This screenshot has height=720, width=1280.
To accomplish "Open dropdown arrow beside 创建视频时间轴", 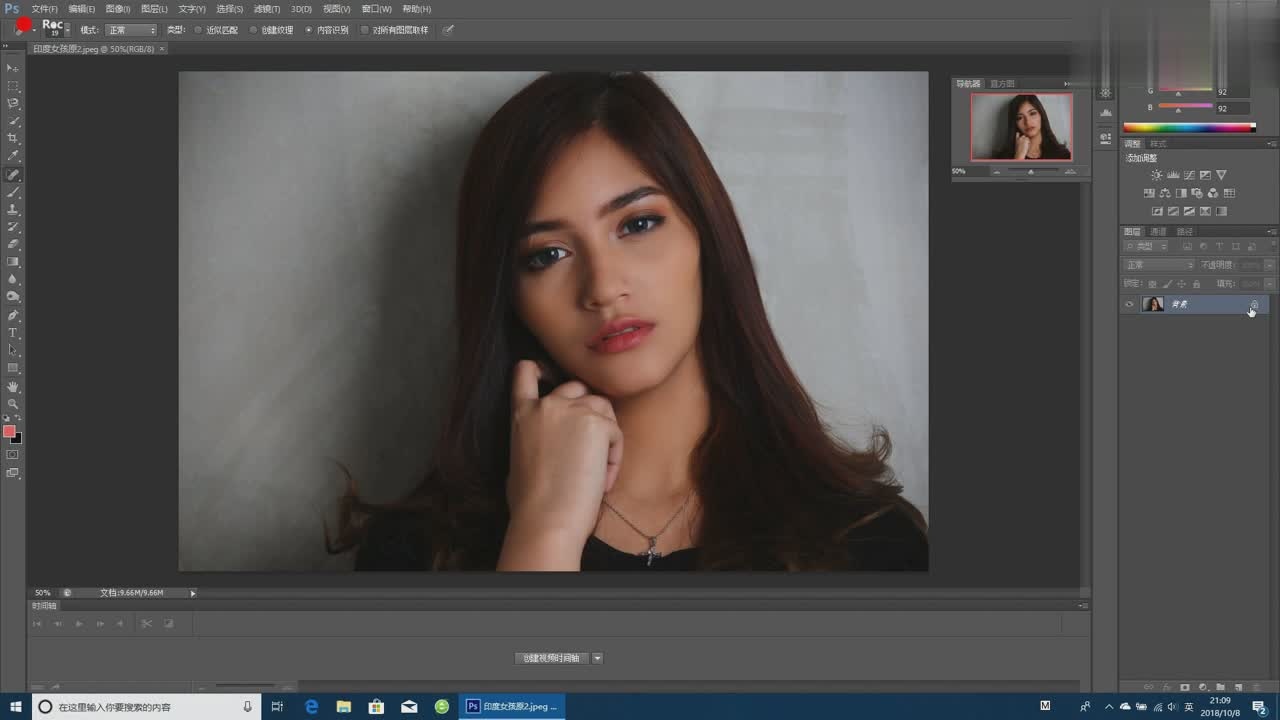I will tap(598, 658).
